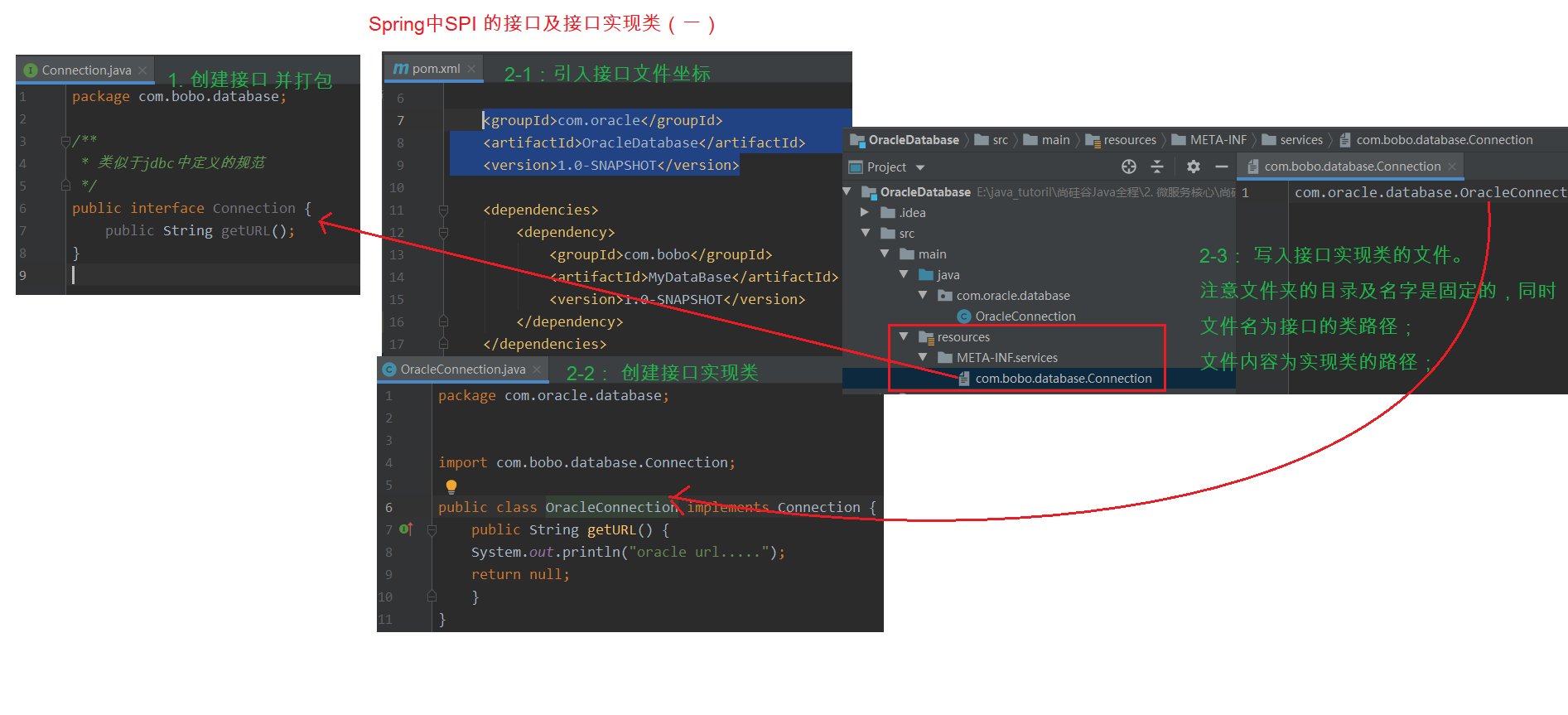
Task: Collapse the com.oracle.database package node
Action: pos(924,295)
